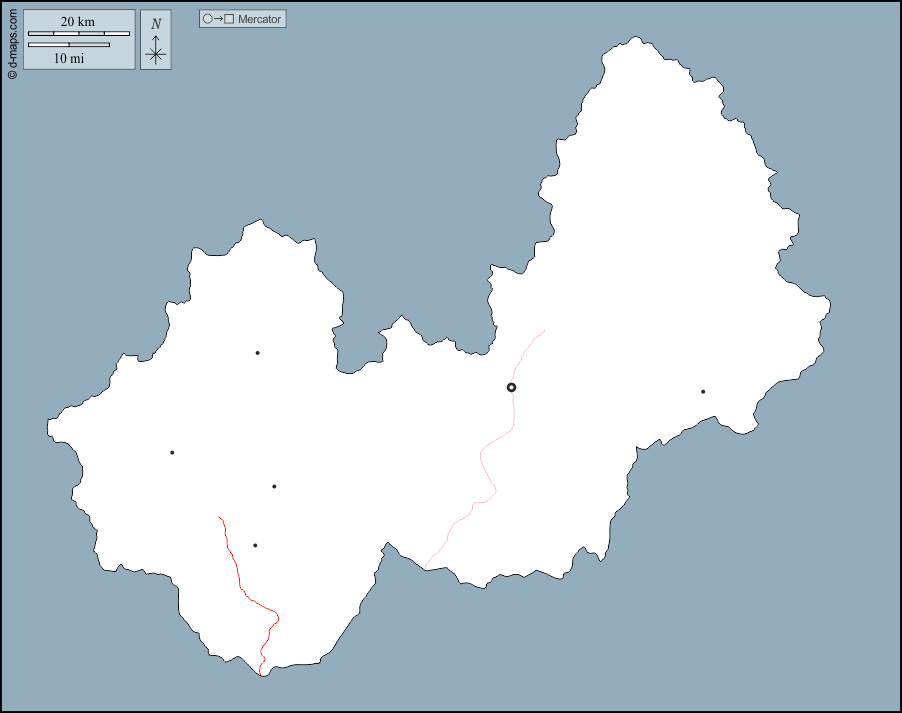Open the d-maps.com copyright link
902x713 pixels.
pyautogui.click(x=12, y=40)
